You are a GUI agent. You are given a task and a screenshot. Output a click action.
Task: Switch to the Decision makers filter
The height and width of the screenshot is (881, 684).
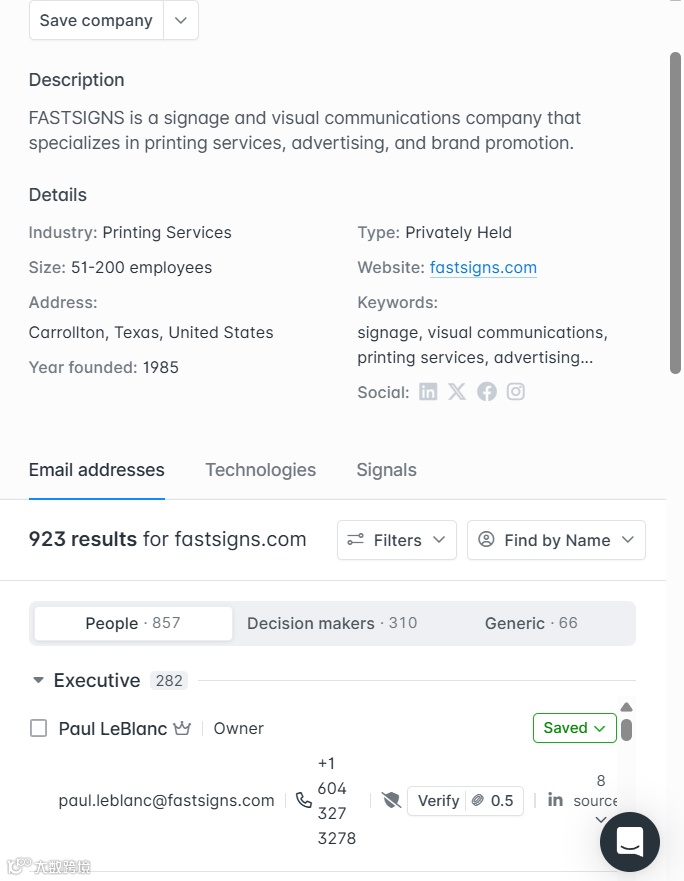[332, 623]
